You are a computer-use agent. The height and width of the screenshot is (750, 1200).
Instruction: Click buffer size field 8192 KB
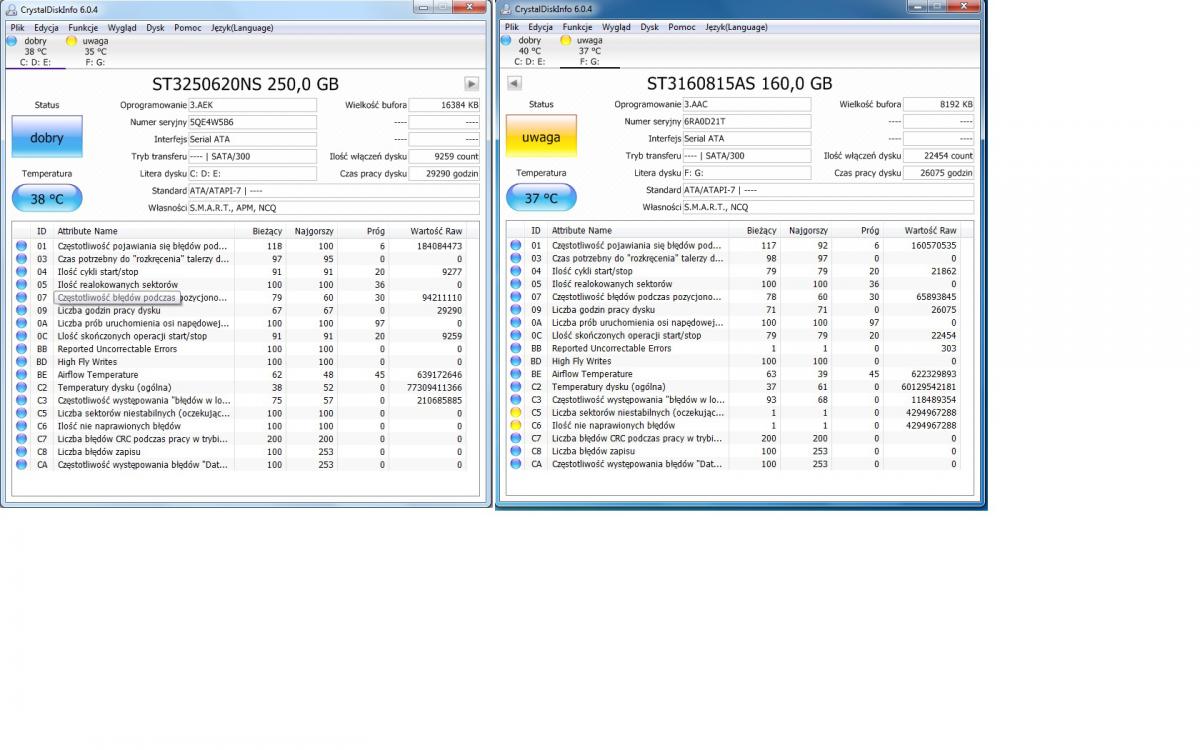(x=938, y=104)
